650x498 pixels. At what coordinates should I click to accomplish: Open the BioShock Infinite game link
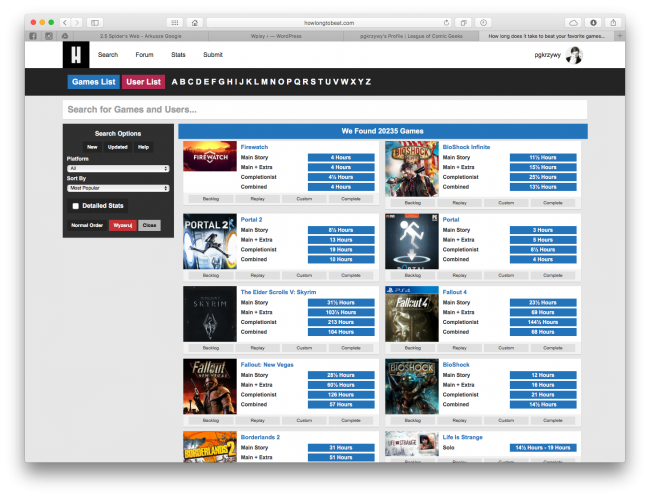[466, 147]
